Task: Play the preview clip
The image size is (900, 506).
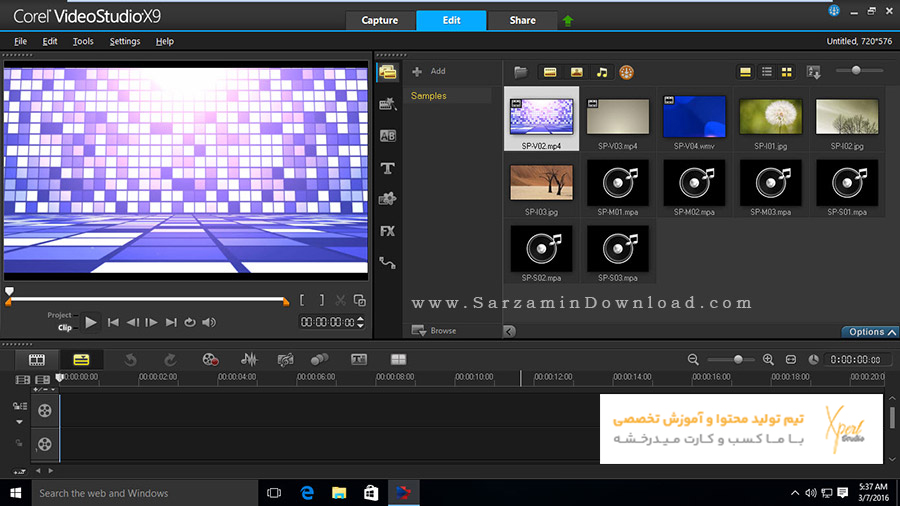Action: click(x=91, y=322)
